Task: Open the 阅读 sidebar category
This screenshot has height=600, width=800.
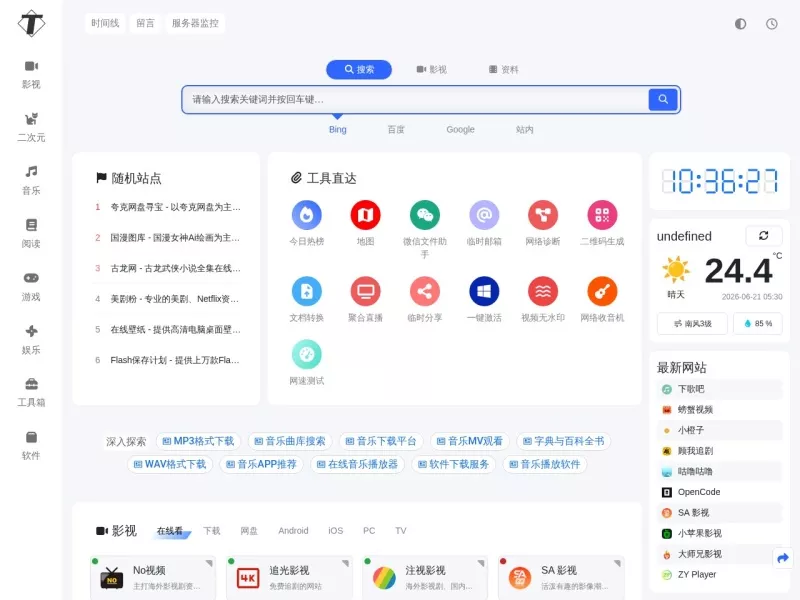Action: (x=31, y=234)
